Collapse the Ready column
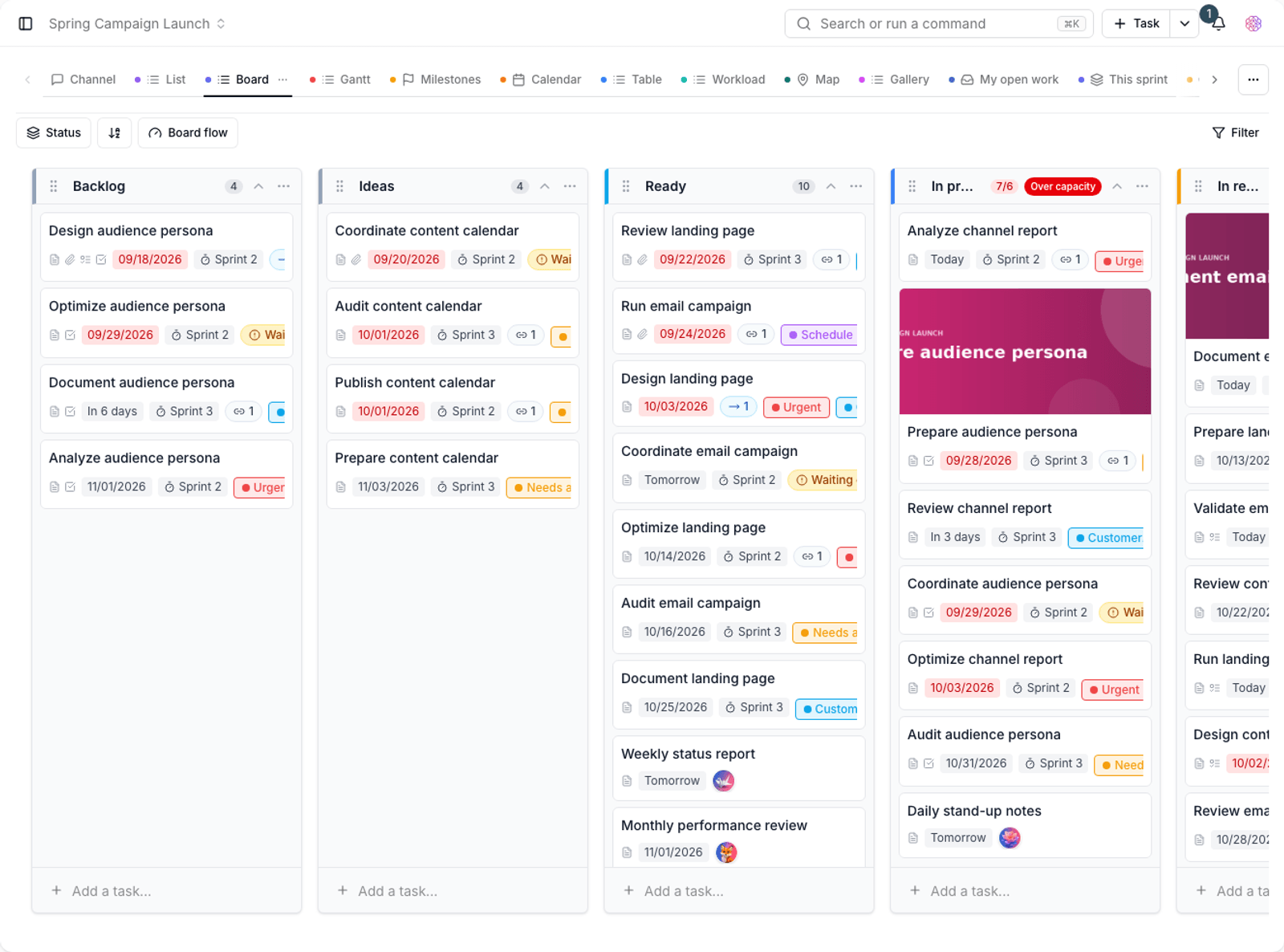The width and height of the screenshot is (1284, 952). tap(831, 186)
